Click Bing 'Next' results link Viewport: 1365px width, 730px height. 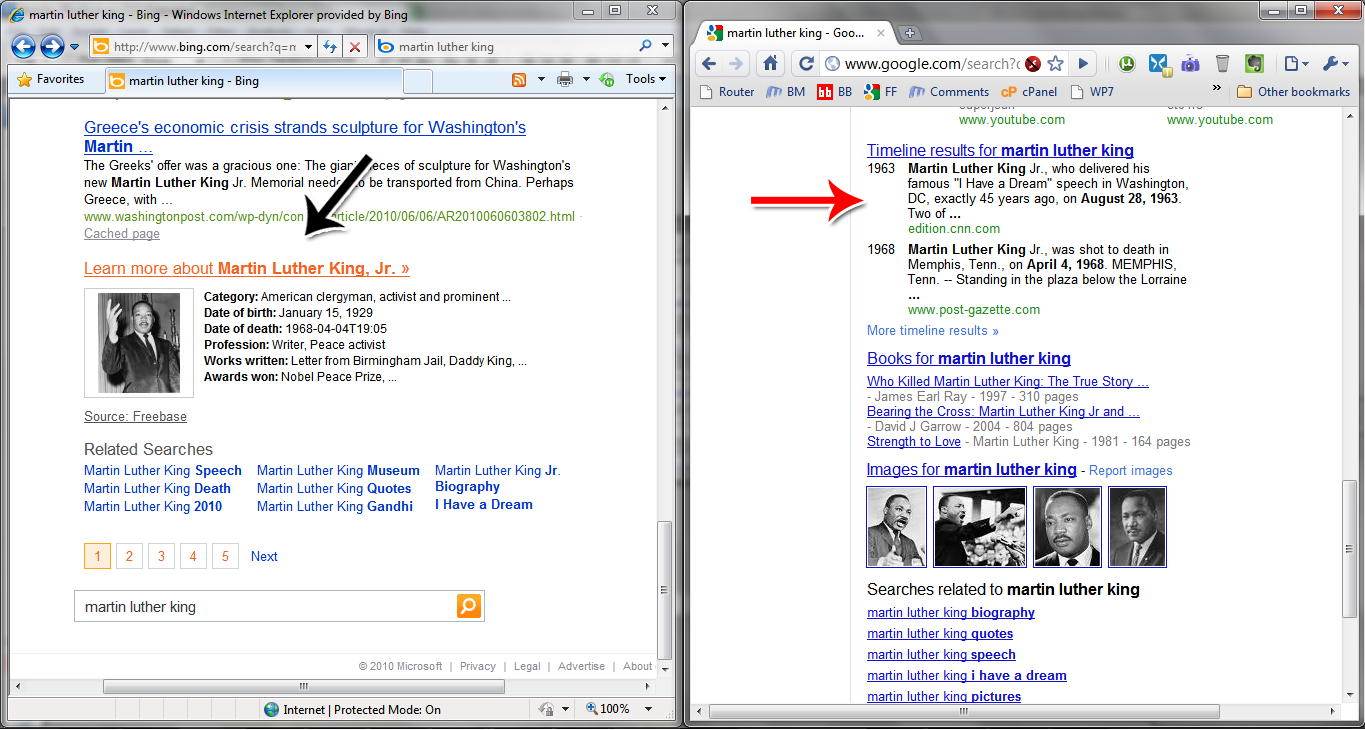[x=264, y=556]
